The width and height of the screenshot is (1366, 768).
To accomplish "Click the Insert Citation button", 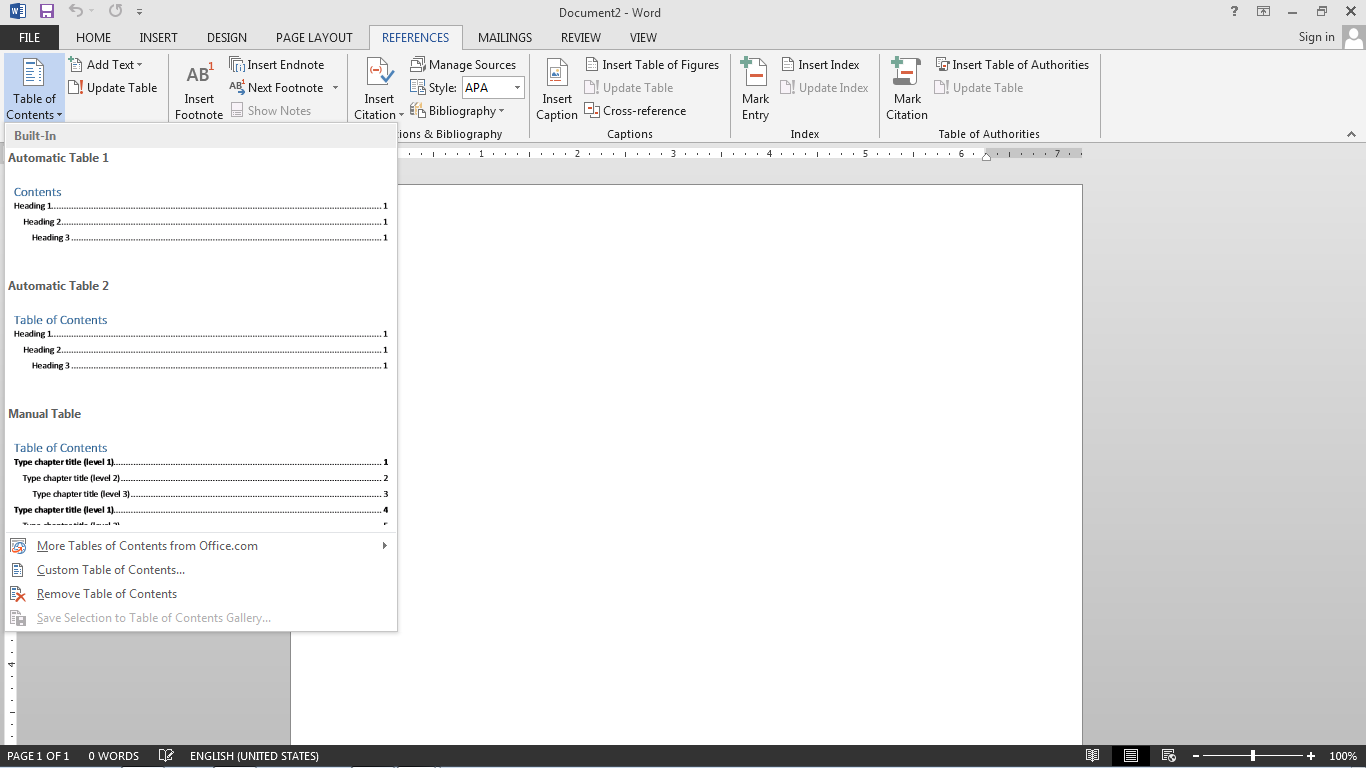I will pyautogui.click(x=379, y=89).
